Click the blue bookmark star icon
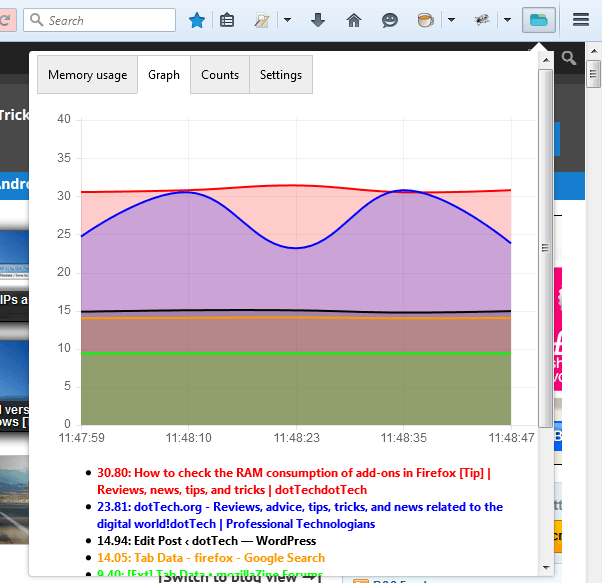 point(197,20)
